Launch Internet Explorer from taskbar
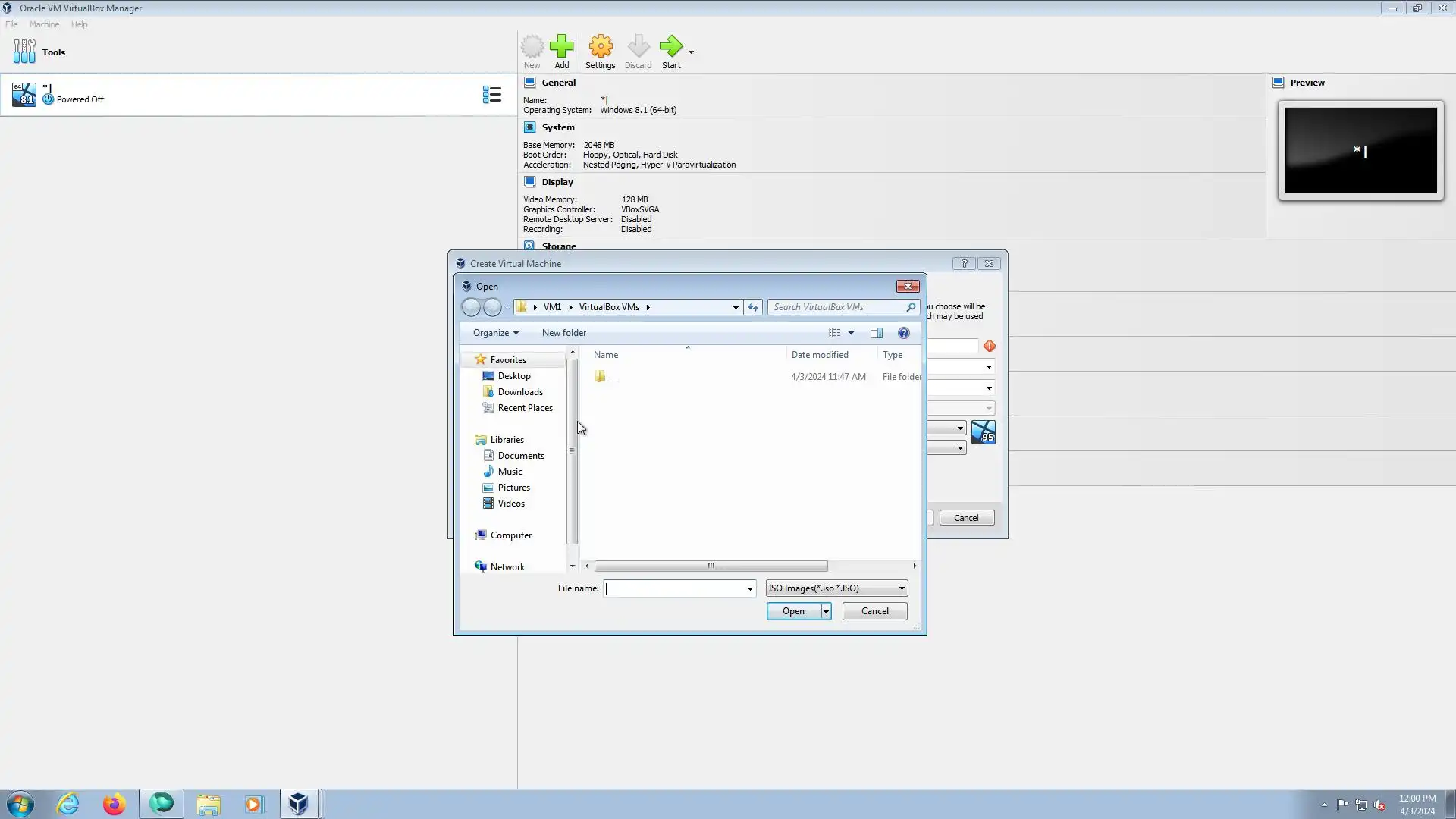1456x819 pixels. click(68, 804)
